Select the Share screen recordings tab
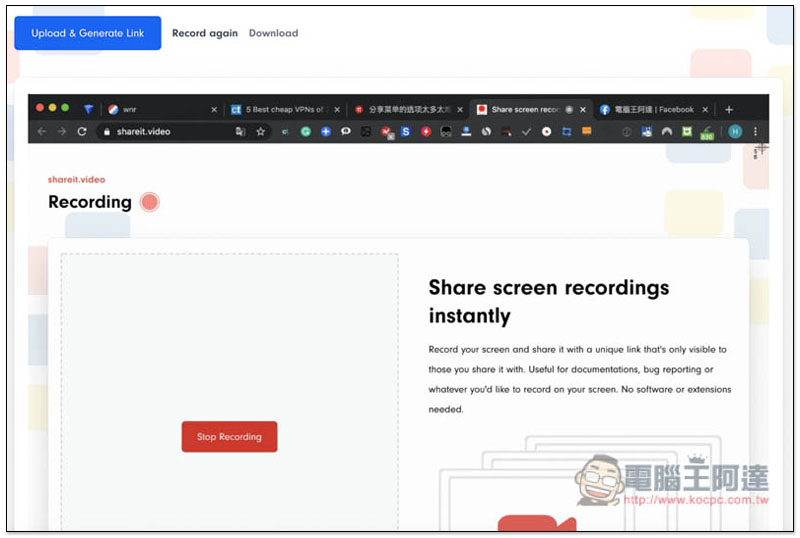The image size is (800, 538). pyautogui.click(x=530, y=109)
